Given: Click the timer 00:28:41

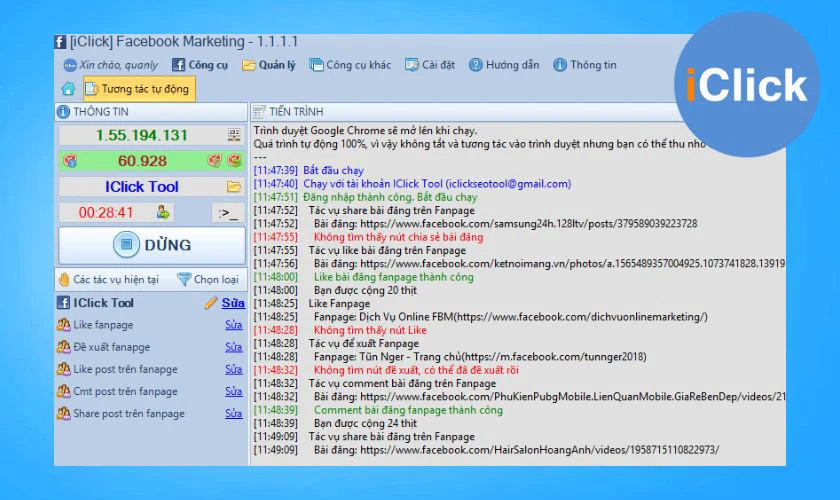Looking at the screenshot, I should pyautogui.click(x=106, y=213).
